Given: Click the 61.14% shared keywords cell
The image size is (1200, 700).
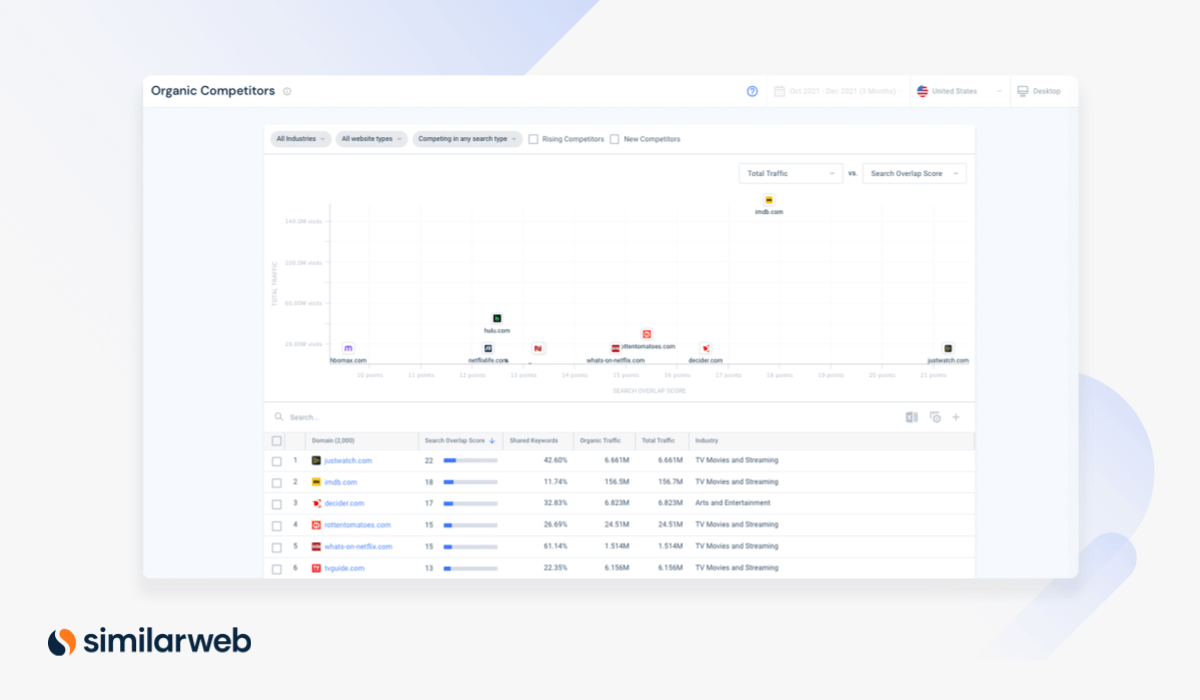Looking at the screenshot, I should tap(555, 547).
